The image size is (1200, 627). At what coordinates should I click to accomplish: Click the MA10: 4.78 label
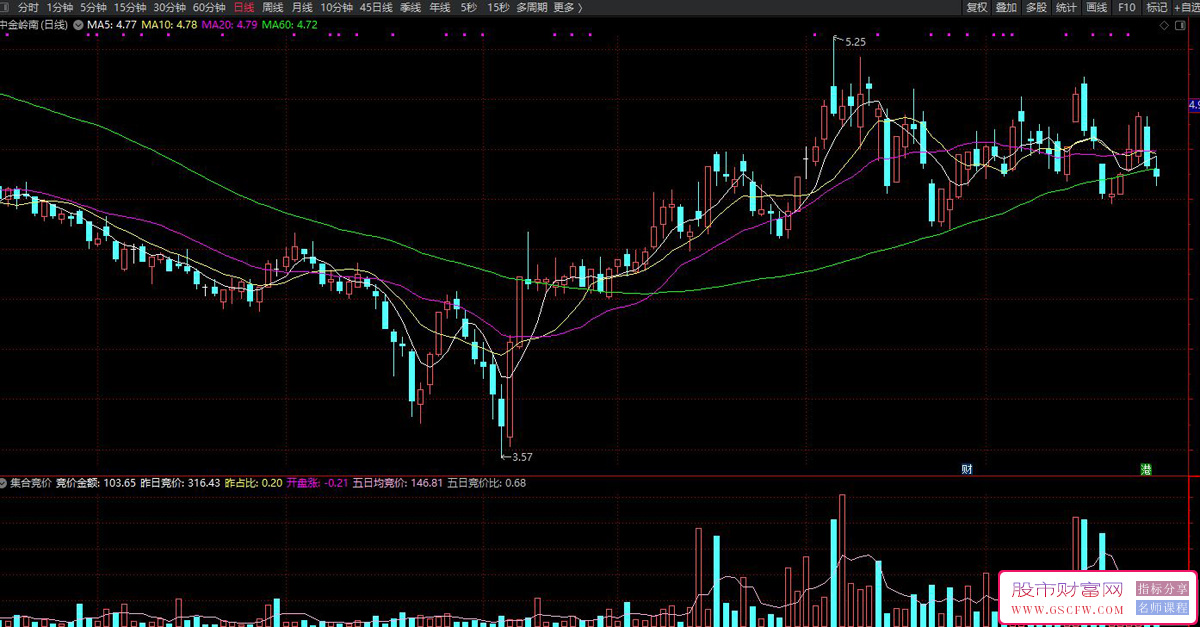pos(169,24)
